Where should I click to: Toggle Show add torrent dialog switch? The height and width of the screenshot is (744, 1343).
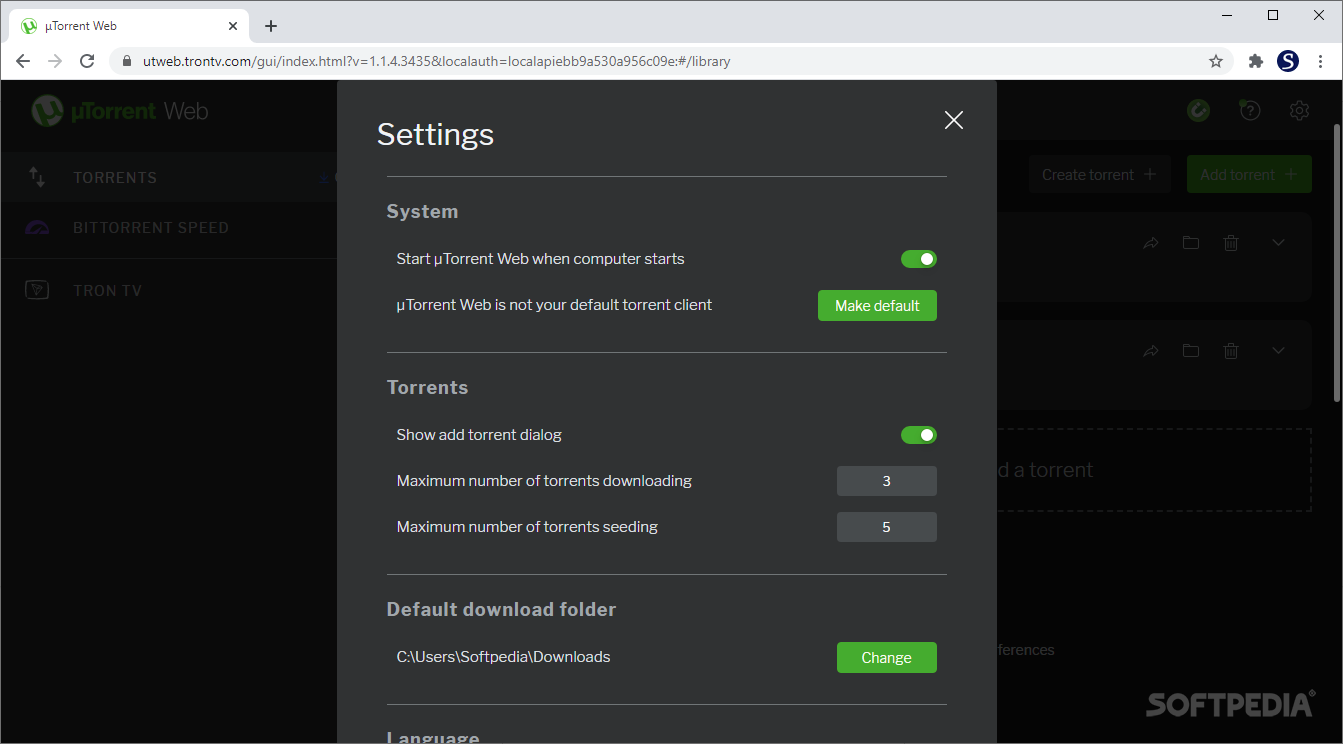919,435
